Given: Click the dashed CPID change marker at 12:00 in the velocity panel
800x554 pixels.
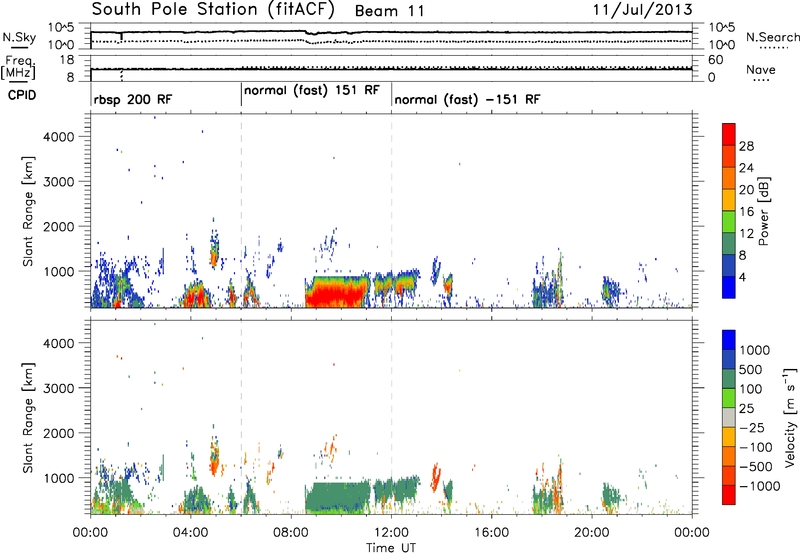Looking at the screenshot, I should pyautogui.click(x=392, y=418).
